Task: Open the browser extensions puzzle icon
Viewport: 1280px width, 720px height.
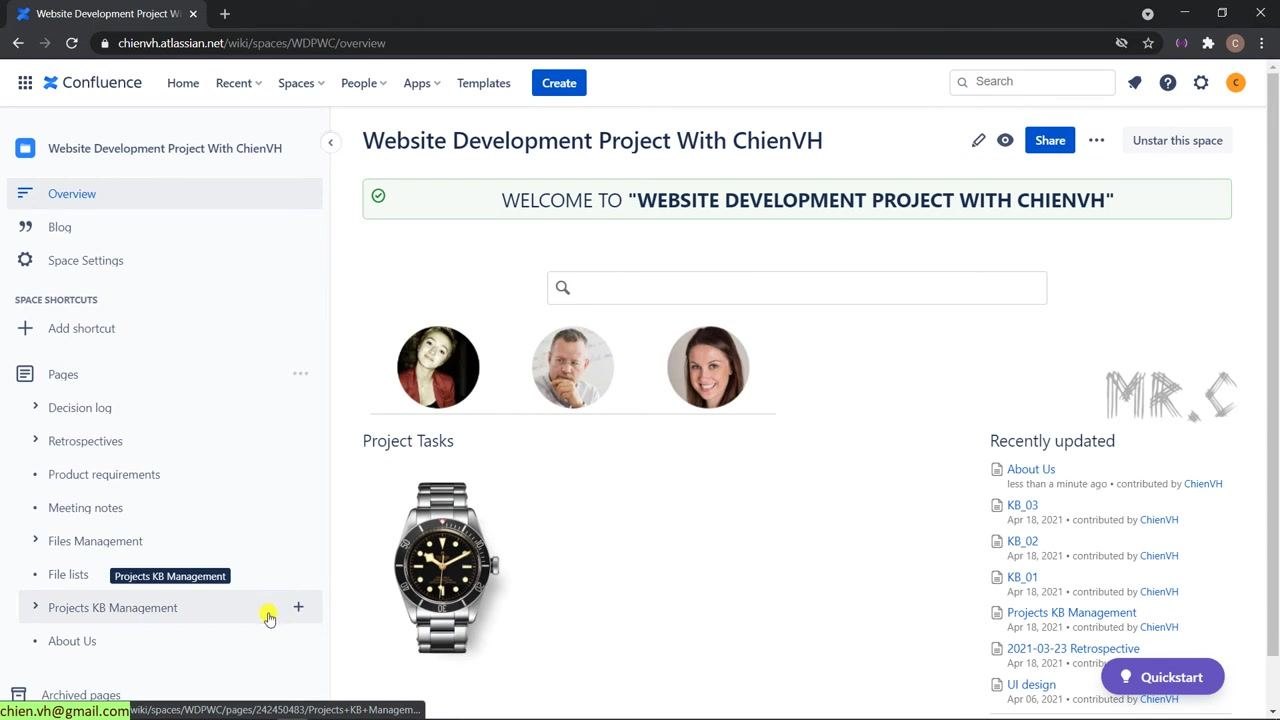Action: pyautogui.click(x=1208, y=43)
